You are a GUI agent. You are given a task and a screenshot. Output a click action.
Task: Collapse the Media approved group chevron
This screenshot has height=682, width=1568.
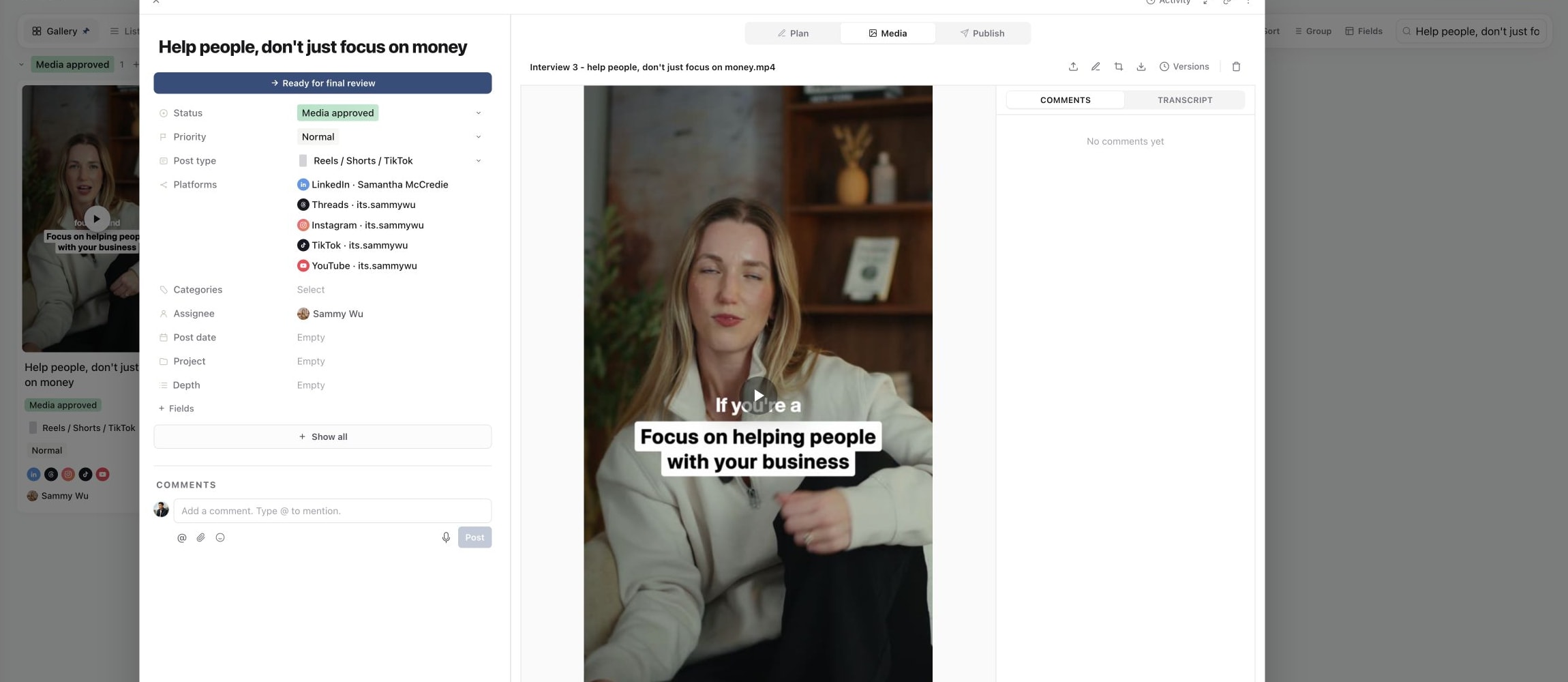[21, 64]
